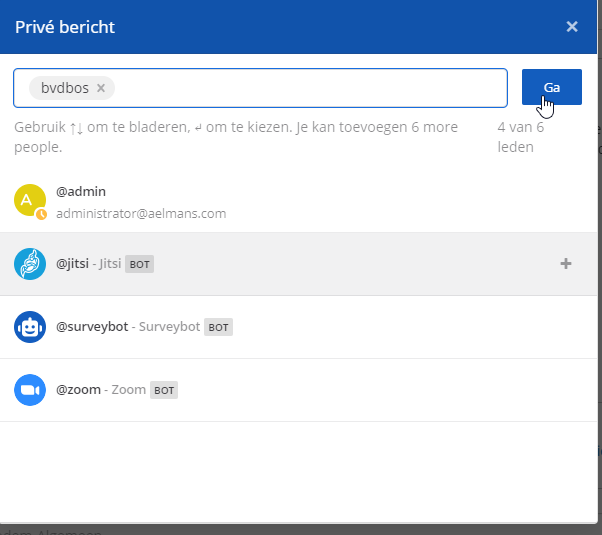The image size is (602, 535).
Task: Select the @admin user row
Action: pyautogui.click(x=299, y=201)
